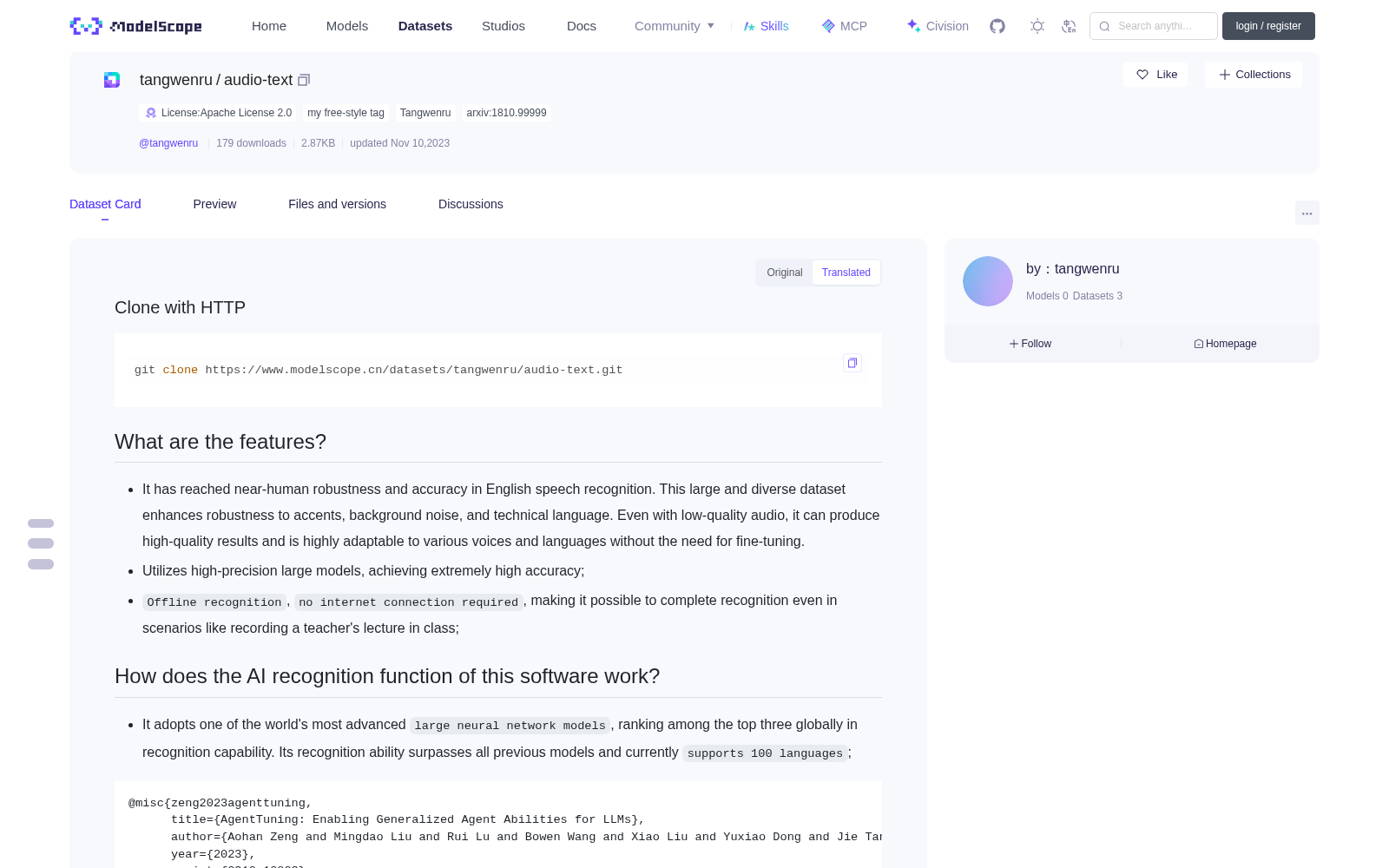Click 'supports 100 languages' code tag
Viewport: 1389px width, 868px height.
[x=765, y=753]
